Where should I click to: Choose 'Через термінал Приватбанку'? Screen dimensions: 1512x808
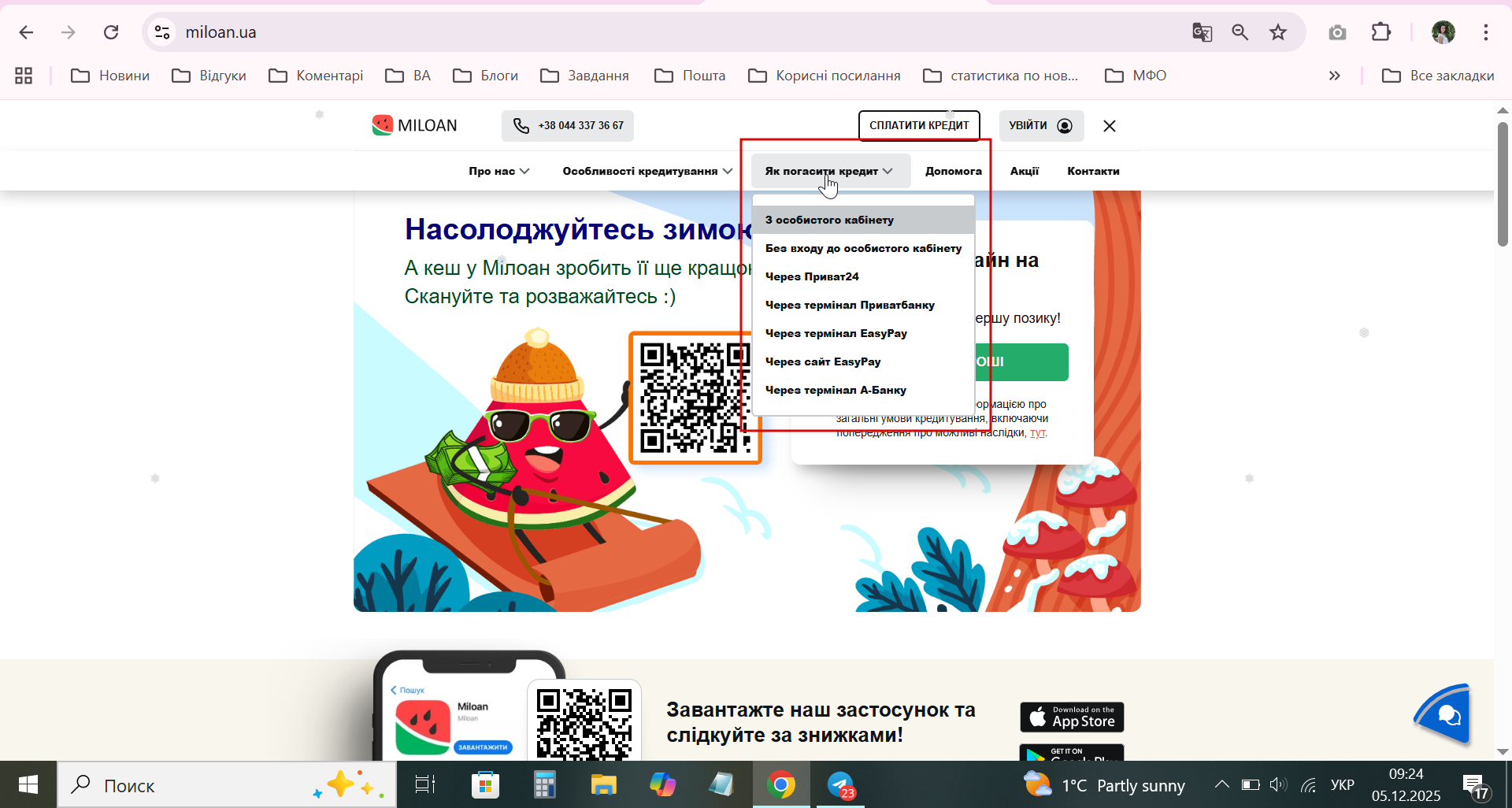[863, 305]
